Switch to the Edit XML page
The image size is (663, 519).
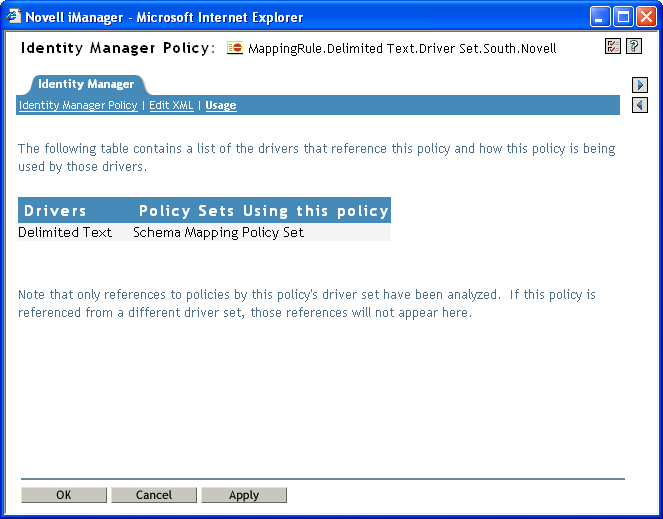pos(171,105)
